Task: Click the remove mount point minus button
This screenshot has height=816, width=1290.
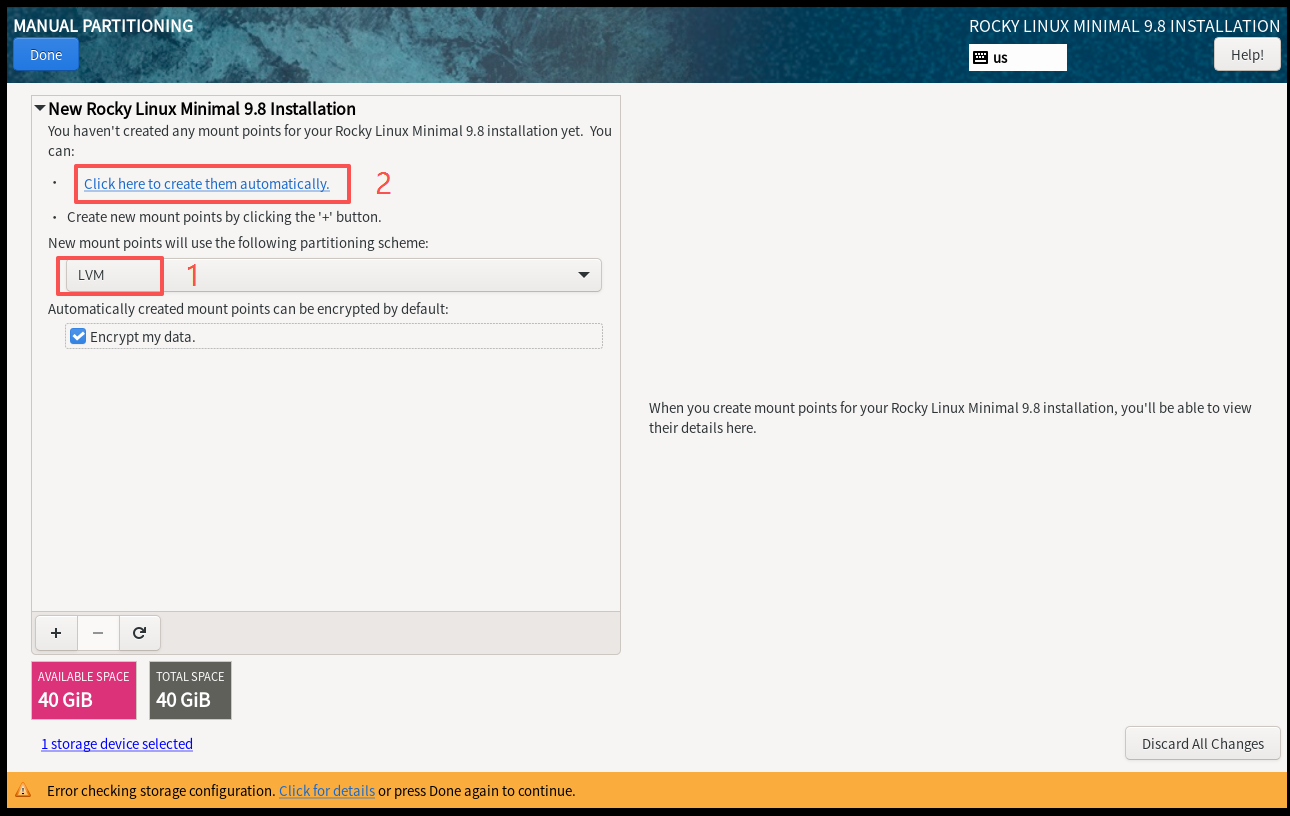Action: click(98, 633)
